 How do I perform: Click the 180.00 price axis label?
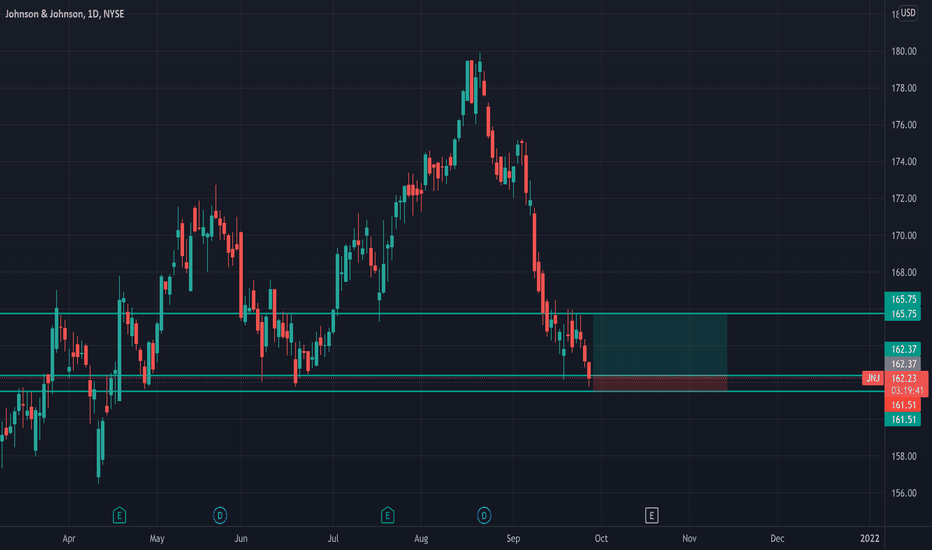pos(903,51)
